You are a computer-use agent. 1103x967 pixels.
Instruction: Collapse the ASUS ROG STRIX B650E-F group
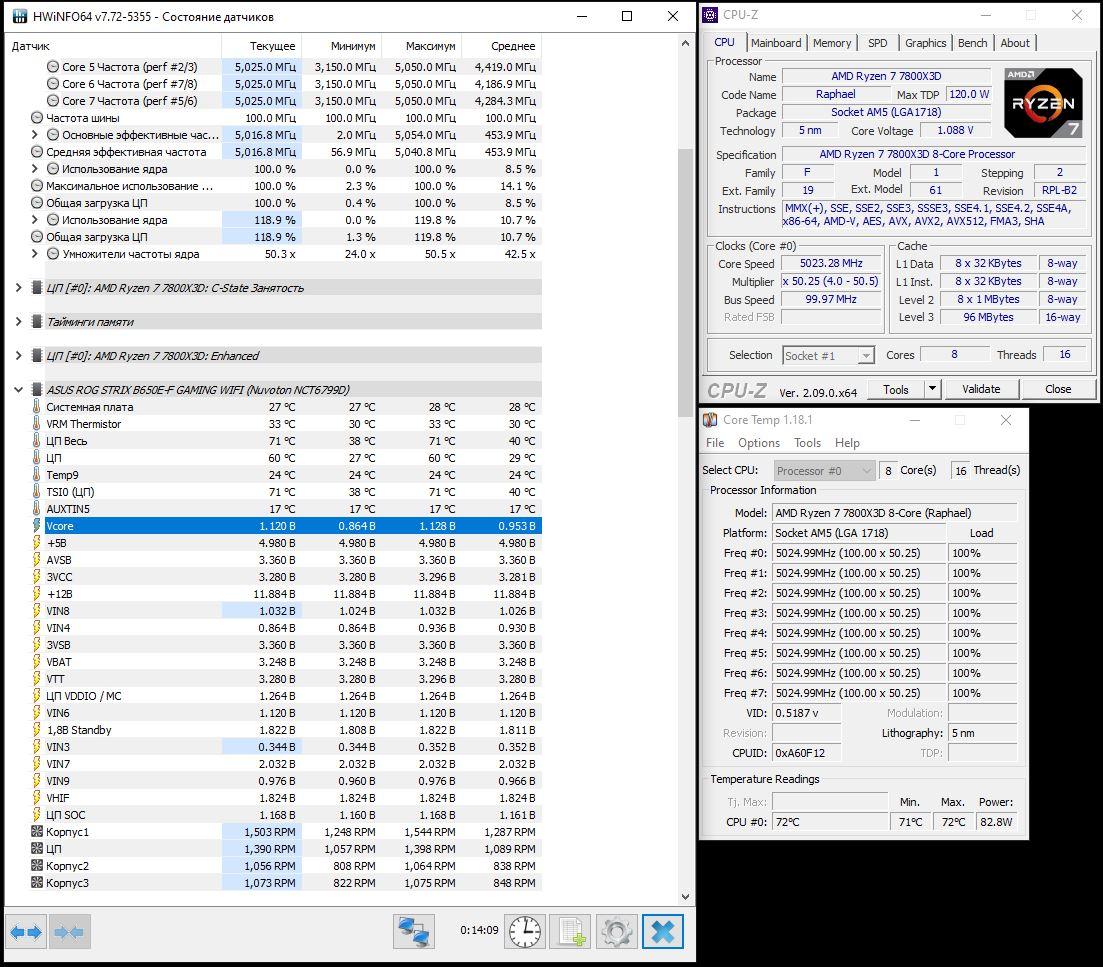(19, 390)
